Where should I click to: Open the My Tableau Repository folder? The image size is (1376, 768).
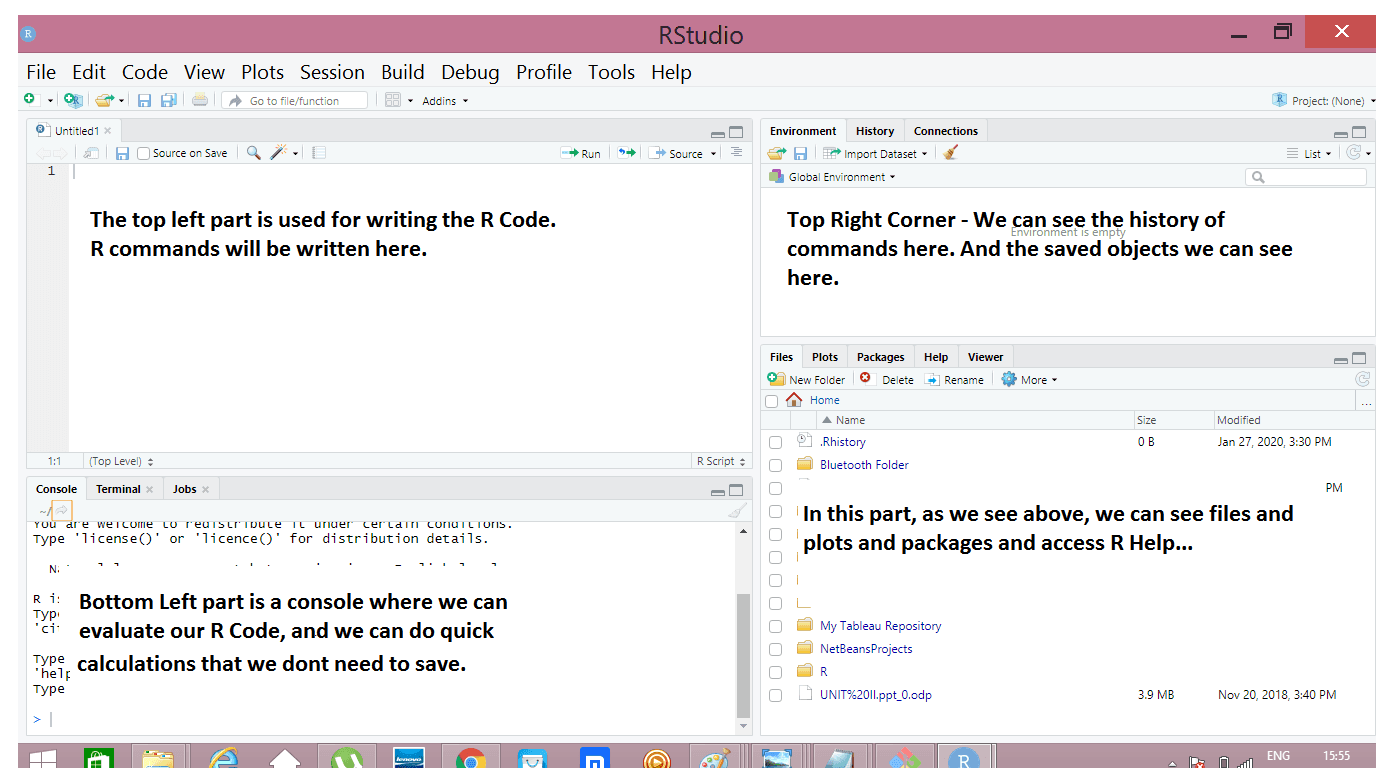click(x=880, y=626)
